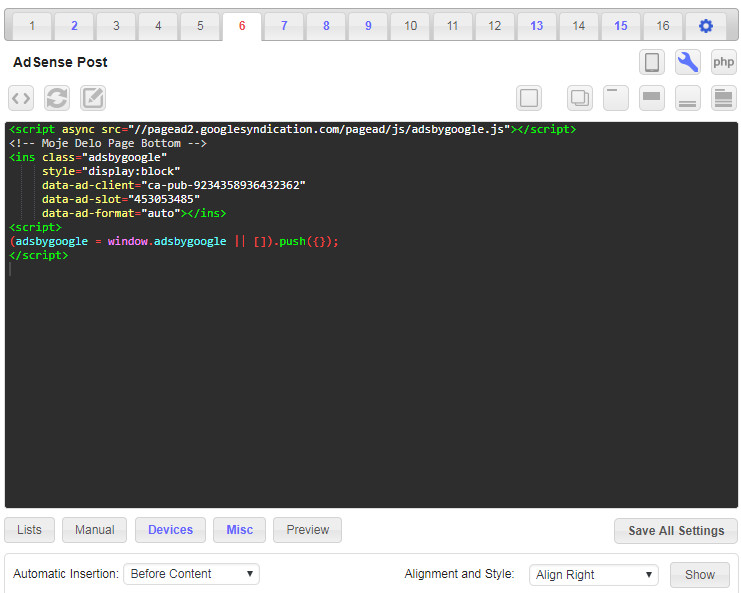Click the Save All Settings button
This screenshot has width=741, height=593.
(x=676, y=531)
